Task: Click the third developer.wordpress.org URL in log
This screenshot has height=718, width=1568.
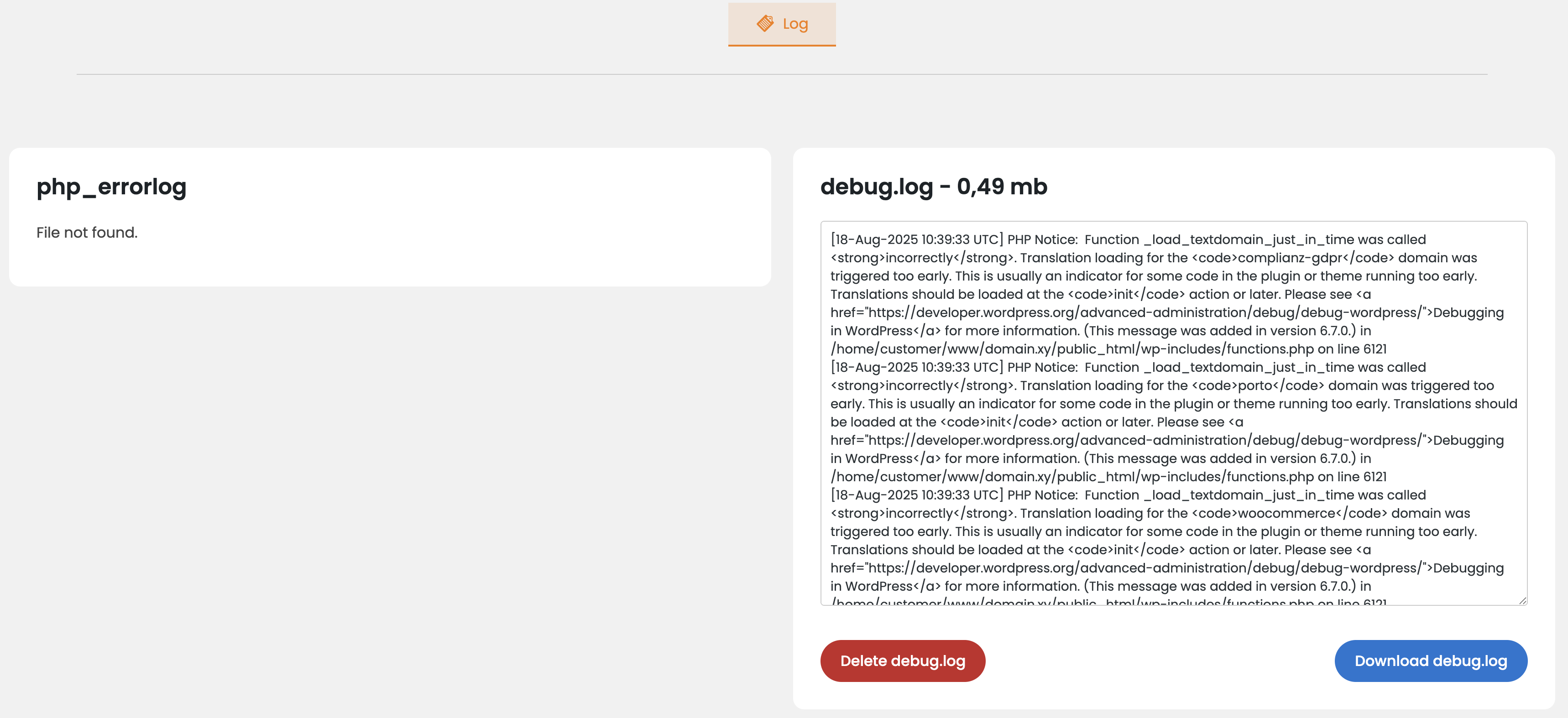Action: (1145, 568)
